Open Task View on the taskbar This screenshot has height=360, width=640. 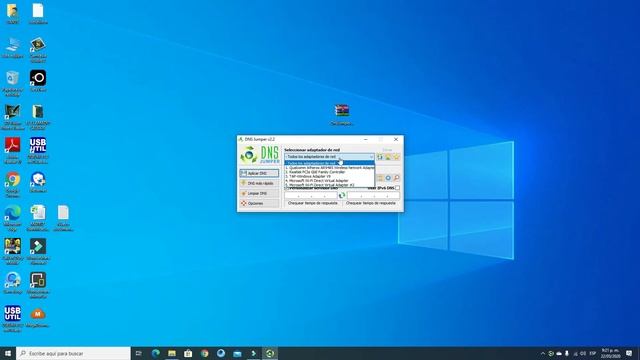[x=139, y=353]
